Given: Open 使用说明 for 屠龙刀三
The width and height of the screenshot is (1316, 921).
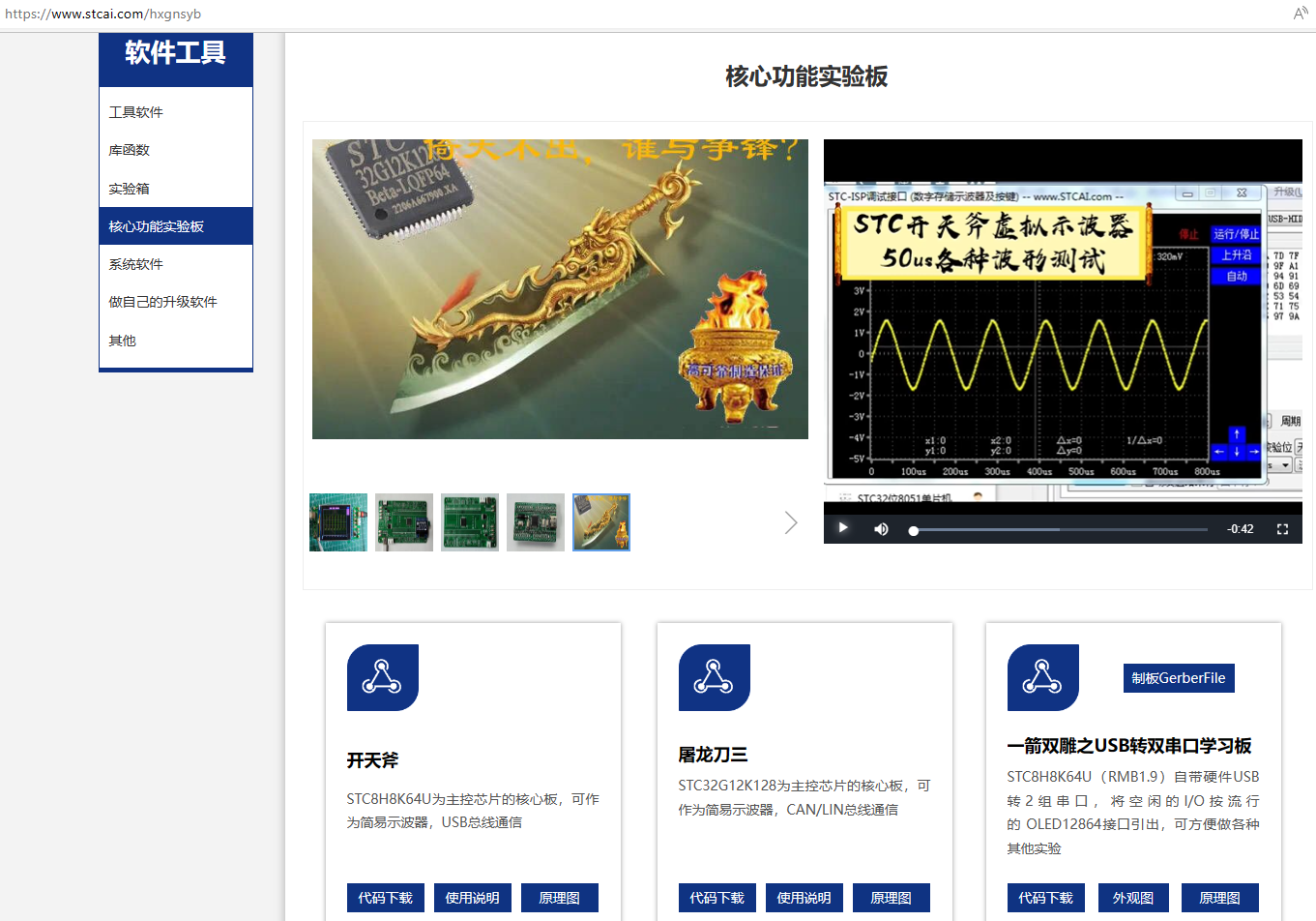Looking at the screenshot, I should coord(804,898).
